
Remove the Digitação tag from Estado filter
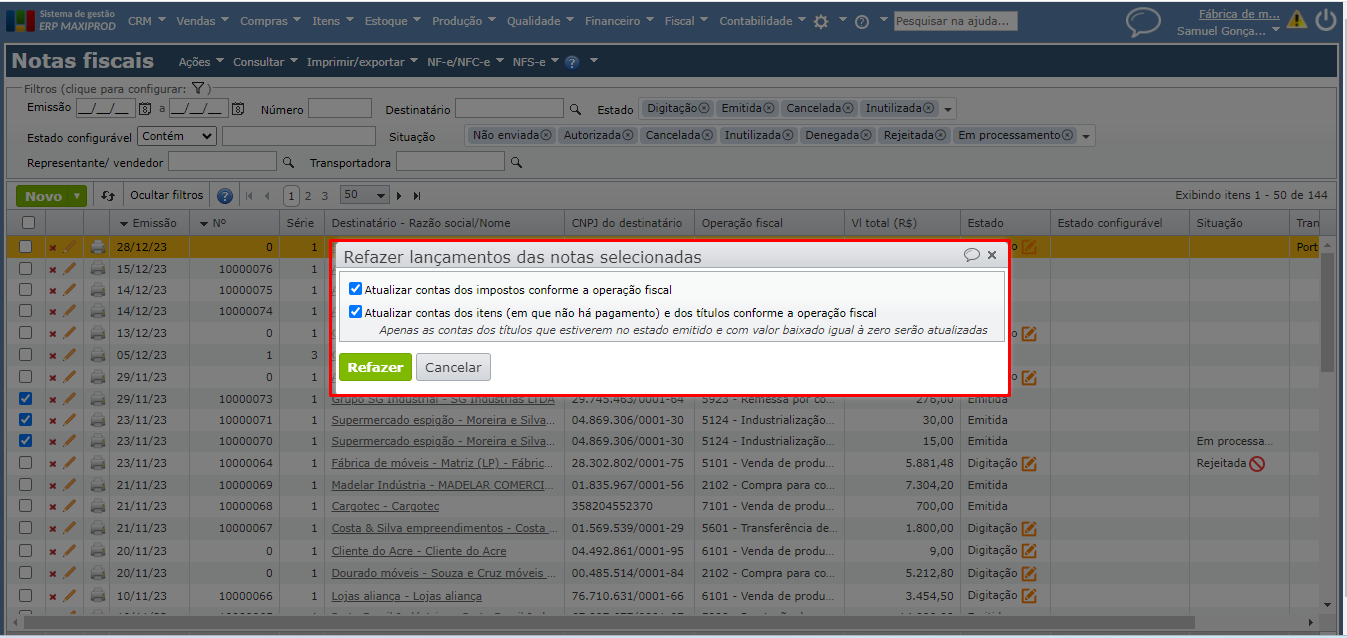[704, 108]
